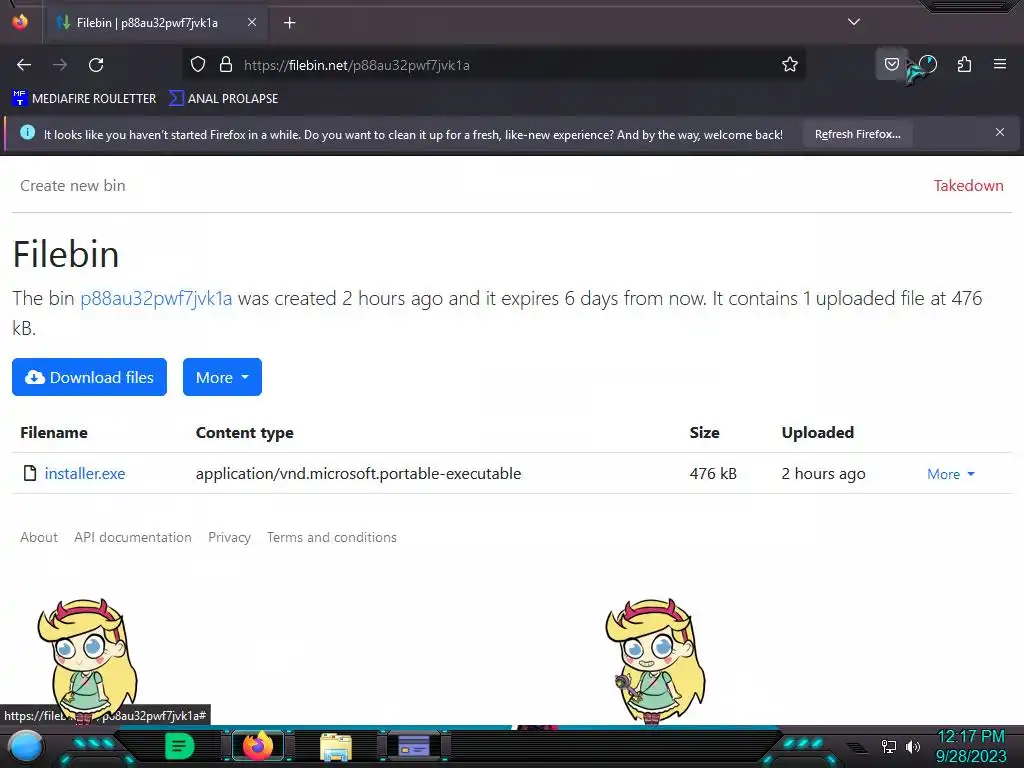Open Terms and conditions link
This screenshot has width=1024, height=768.
[x=332, y=537]
